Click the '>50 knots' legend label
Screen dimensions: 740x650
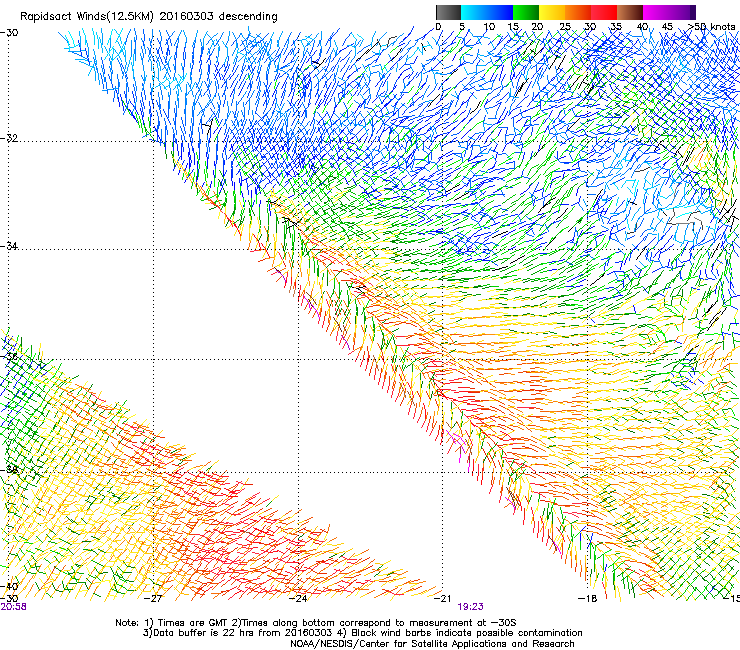(x=711, y=27)
